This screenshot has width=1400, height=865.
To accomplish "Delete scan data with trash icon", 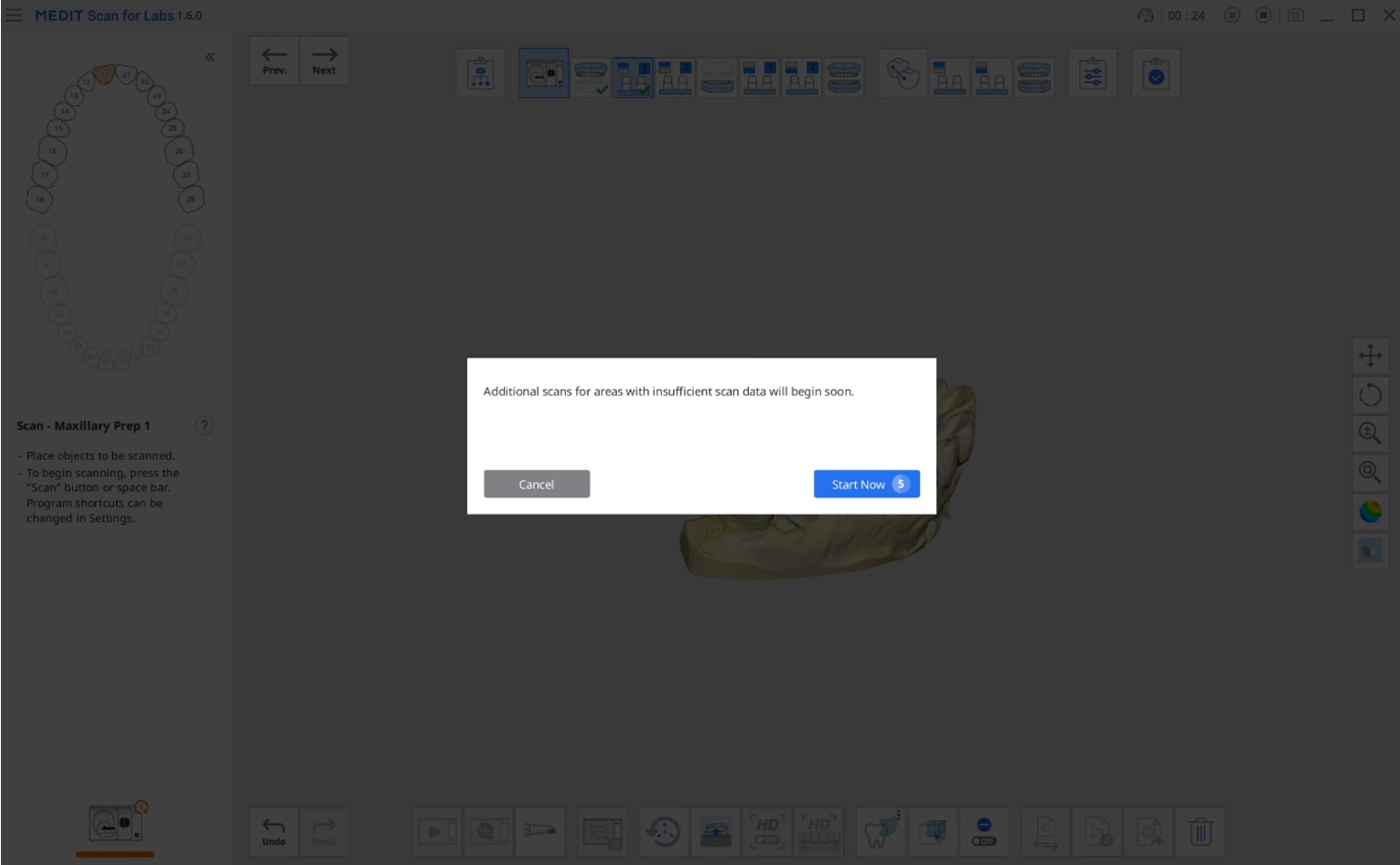I will click(1200, 832).
